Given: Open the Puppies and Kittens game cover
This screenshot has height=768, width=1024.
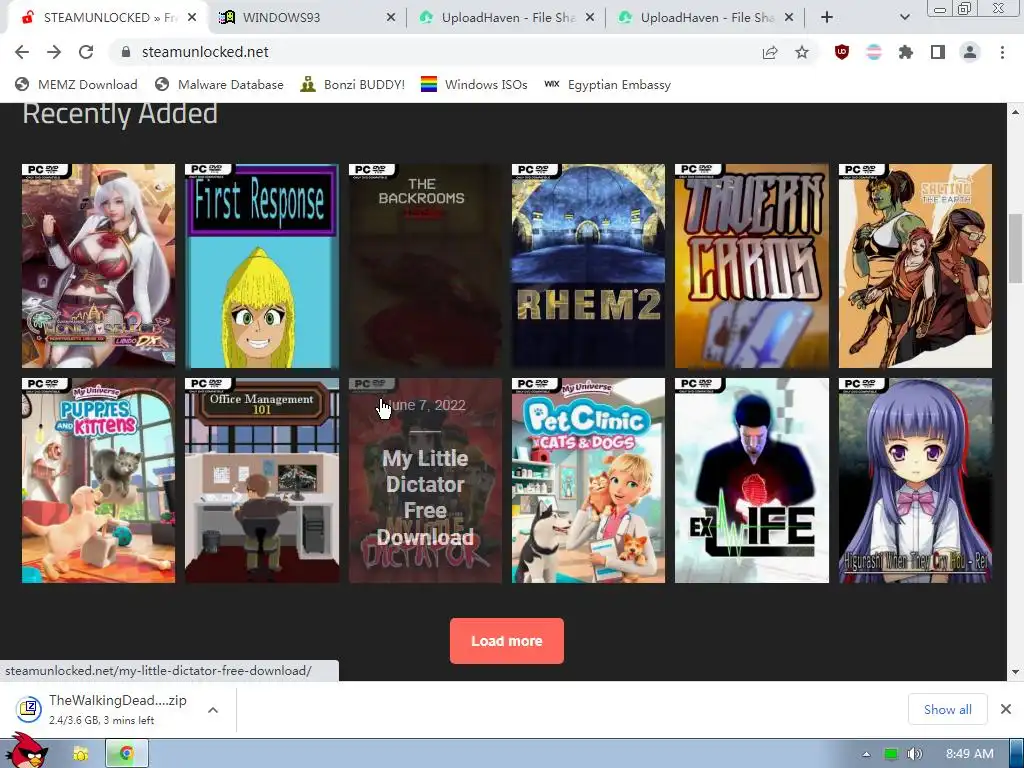Looking at the screenshot, I should pos(99,480).
